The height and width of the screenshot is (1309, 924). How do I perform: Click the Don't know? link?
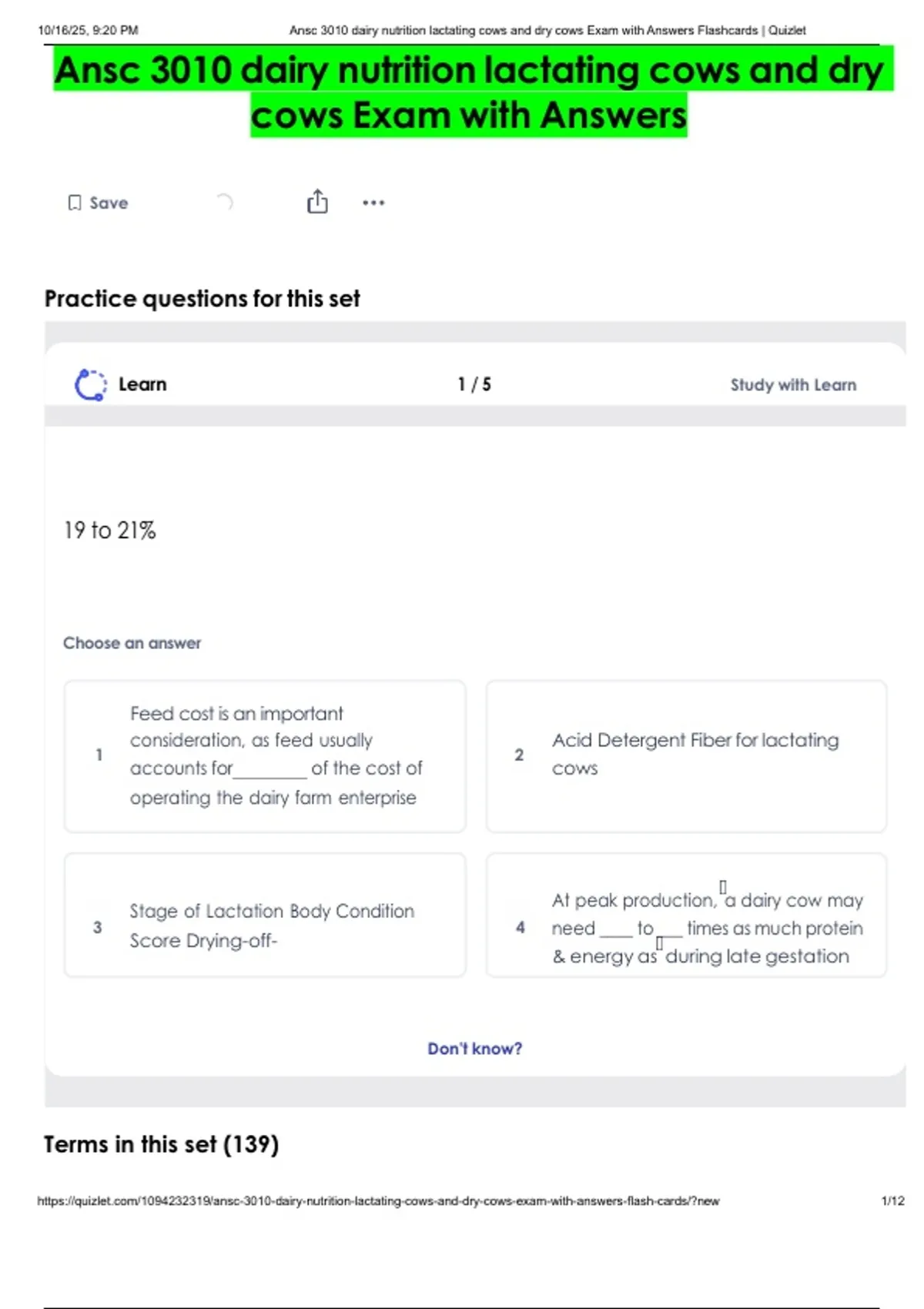[474, 1048]
